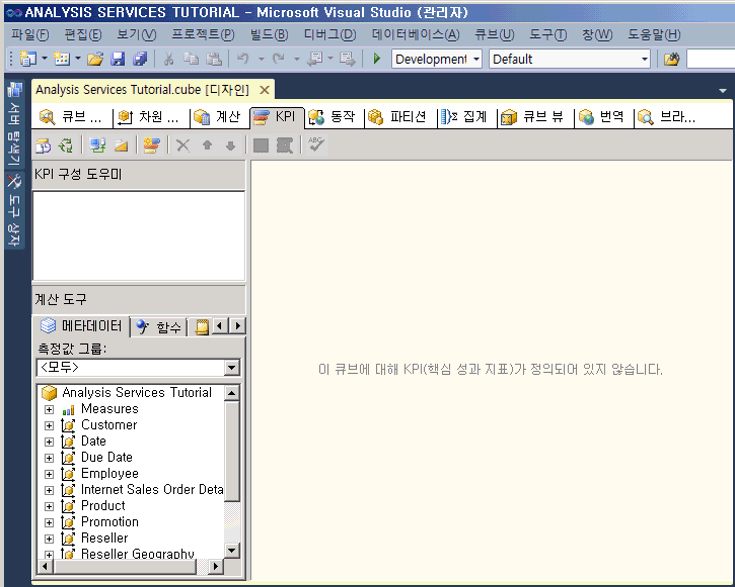
Task: Expand the Employee dimension node
Action: (49, 474)
